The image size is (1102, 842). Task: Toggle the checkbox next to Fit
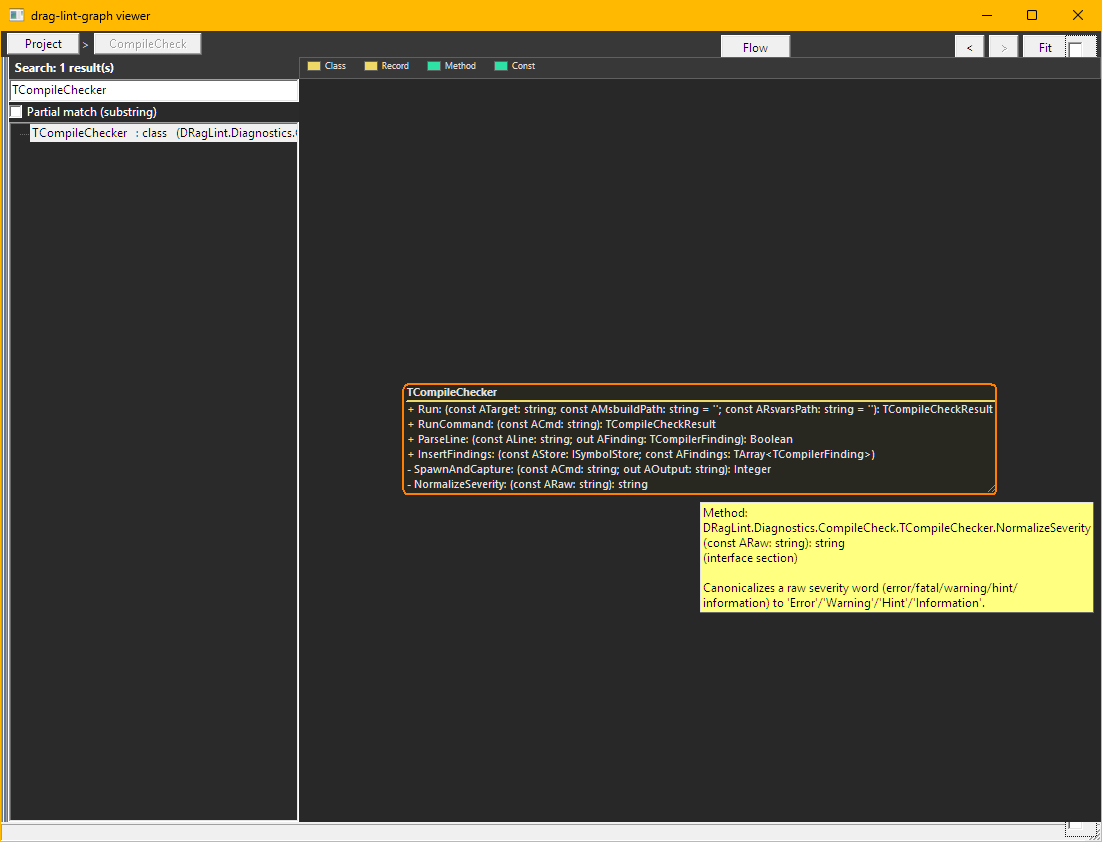(1075, 48)
